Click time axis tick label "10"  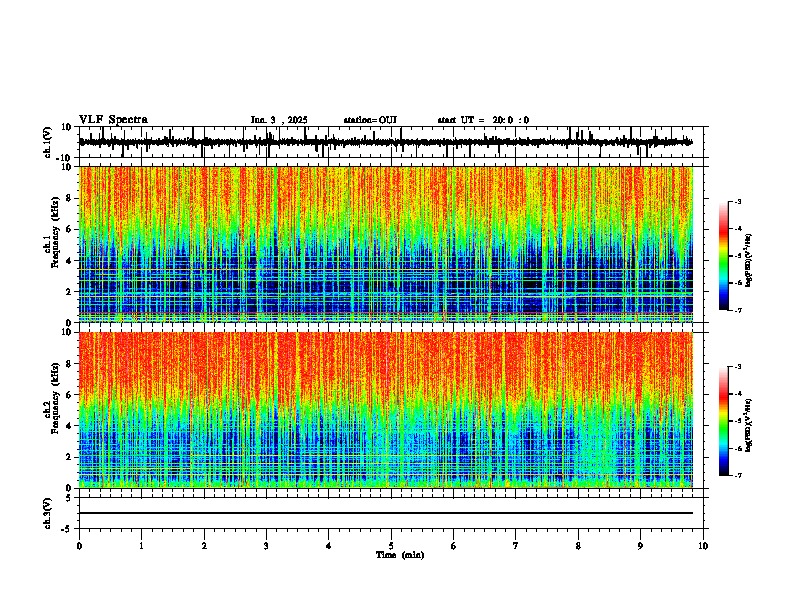[703, 546]
